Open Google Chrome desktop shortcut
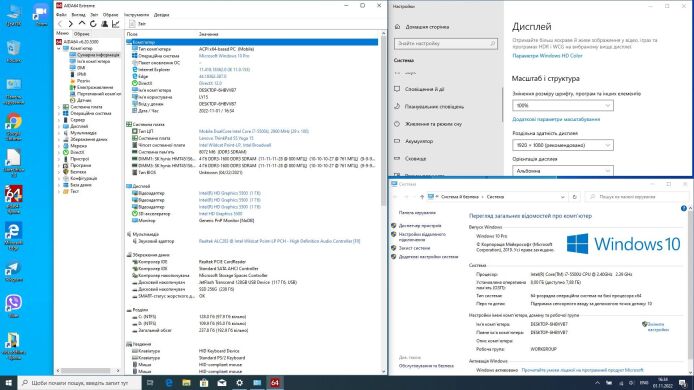 (13, 127)
